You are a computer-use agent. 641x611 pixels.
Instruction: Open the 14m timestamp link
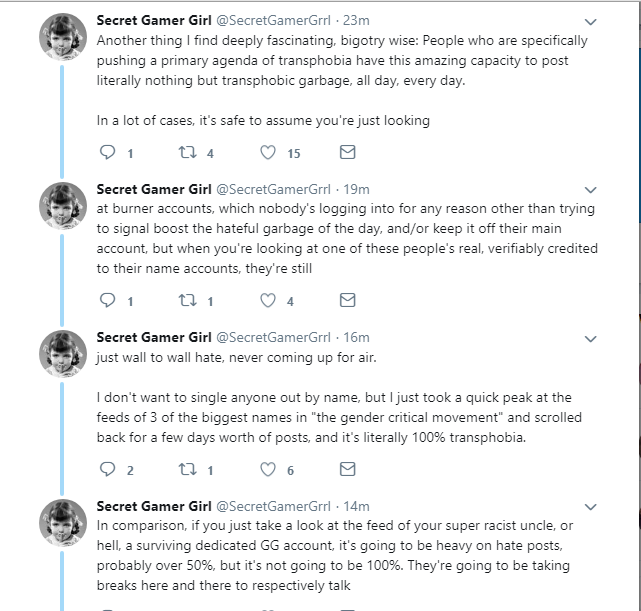coord(356,506)
